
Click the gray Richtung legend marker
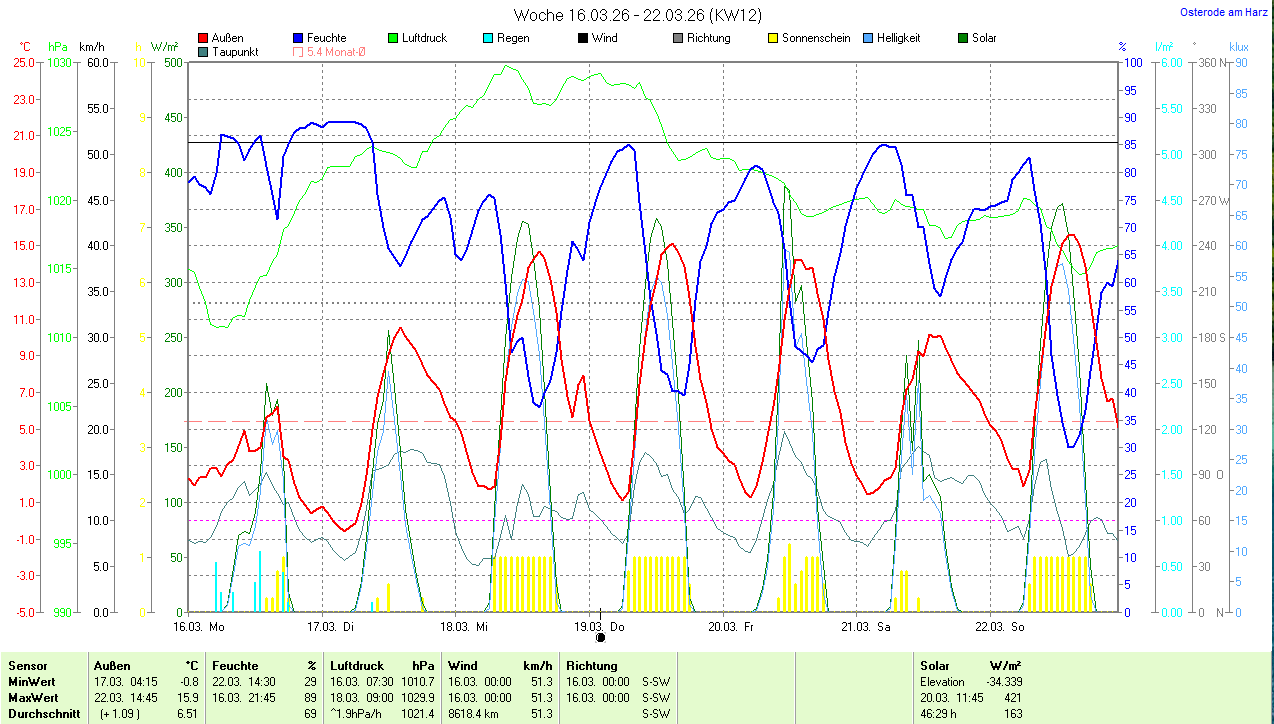point(678,38)
